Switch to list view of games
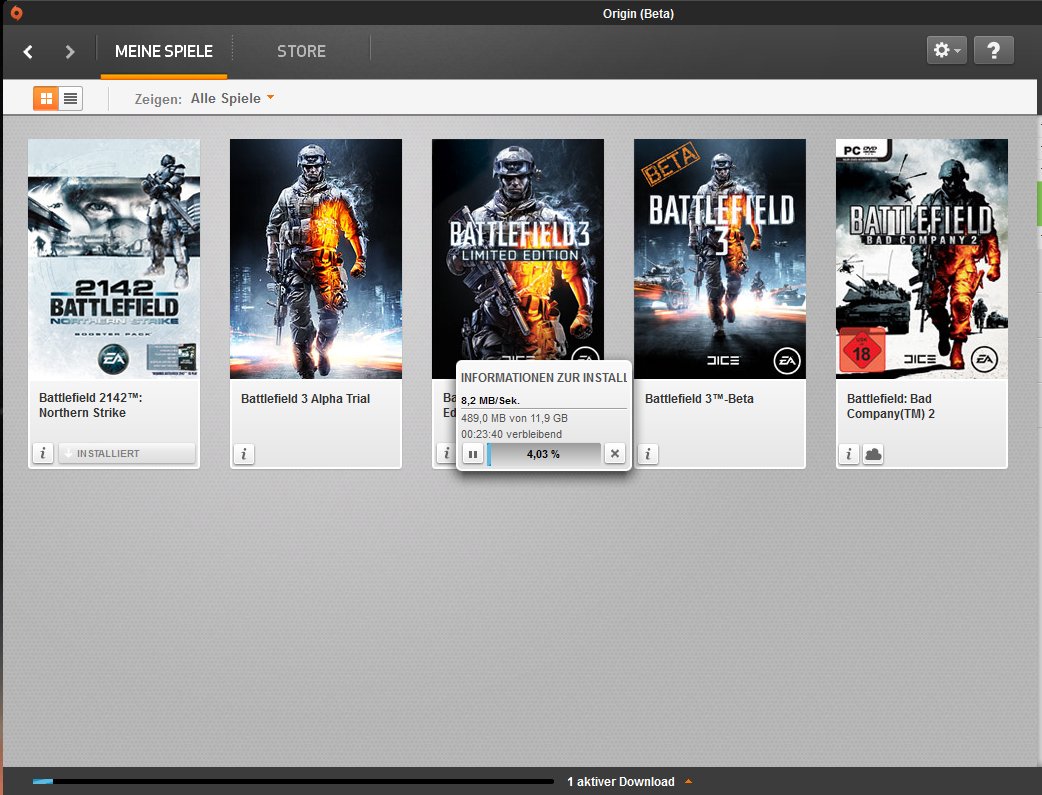This screenshot has width=1042, height=795. click(x=70, y=99)
